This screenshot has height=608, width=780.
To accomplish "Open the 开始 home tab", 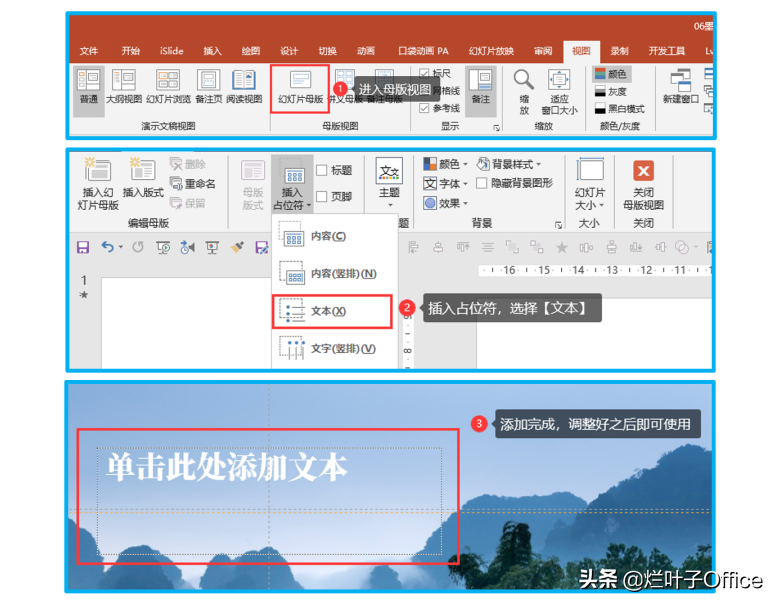I will [130, 51].
